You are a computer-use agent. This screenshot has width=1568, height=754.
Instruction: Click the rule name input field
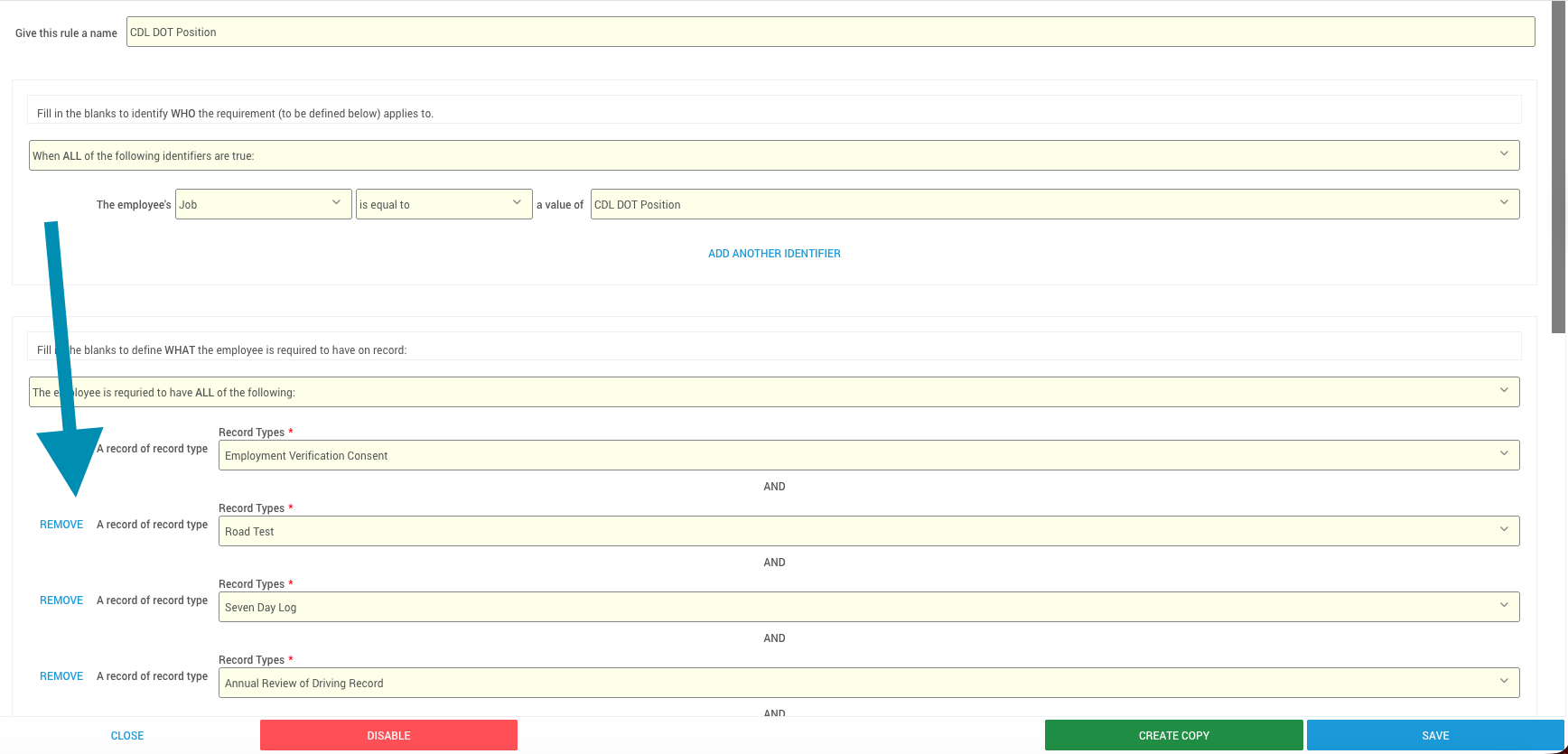pos(829,32)
